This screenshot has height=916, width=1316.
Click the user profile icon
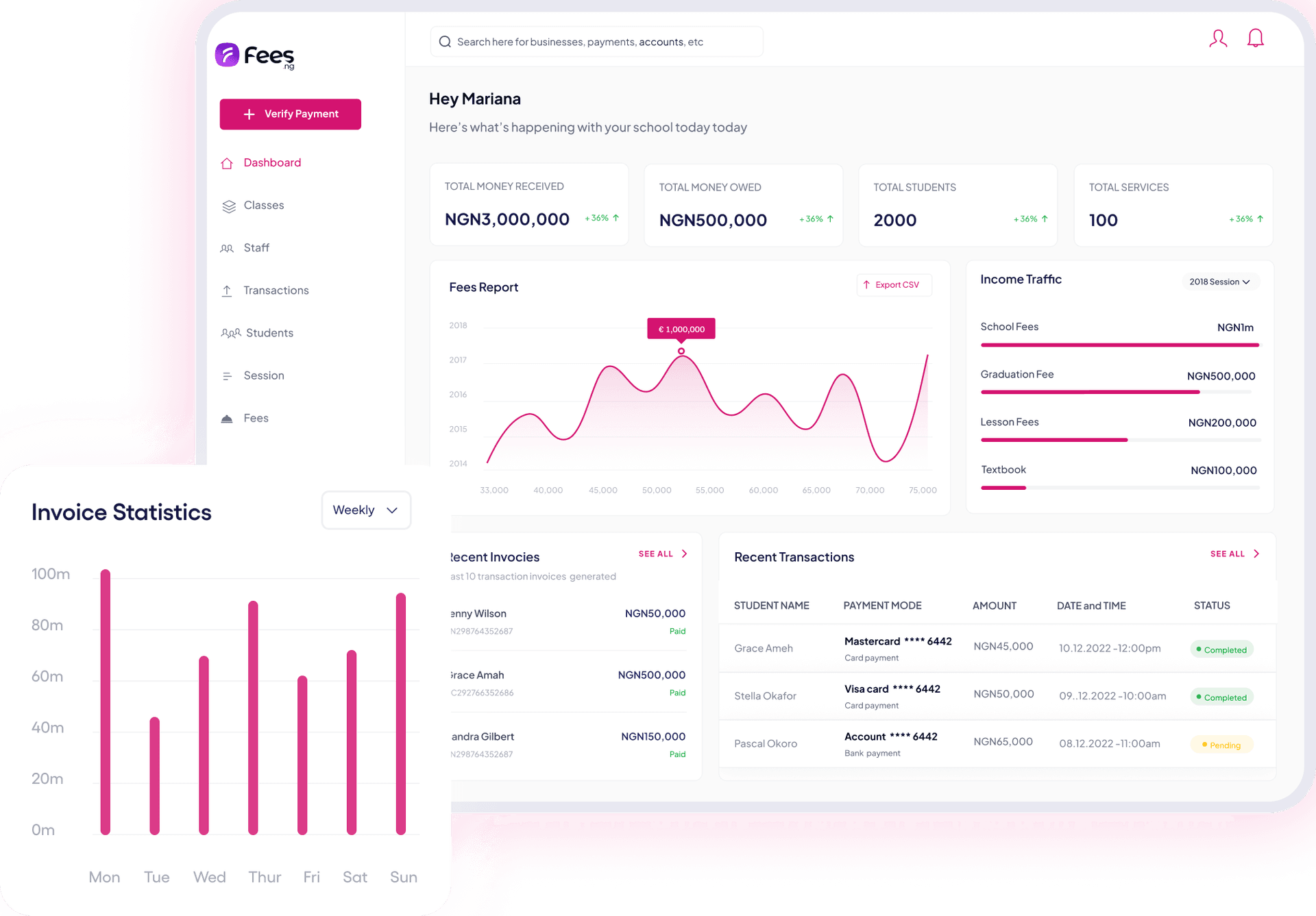[1217, 39]
